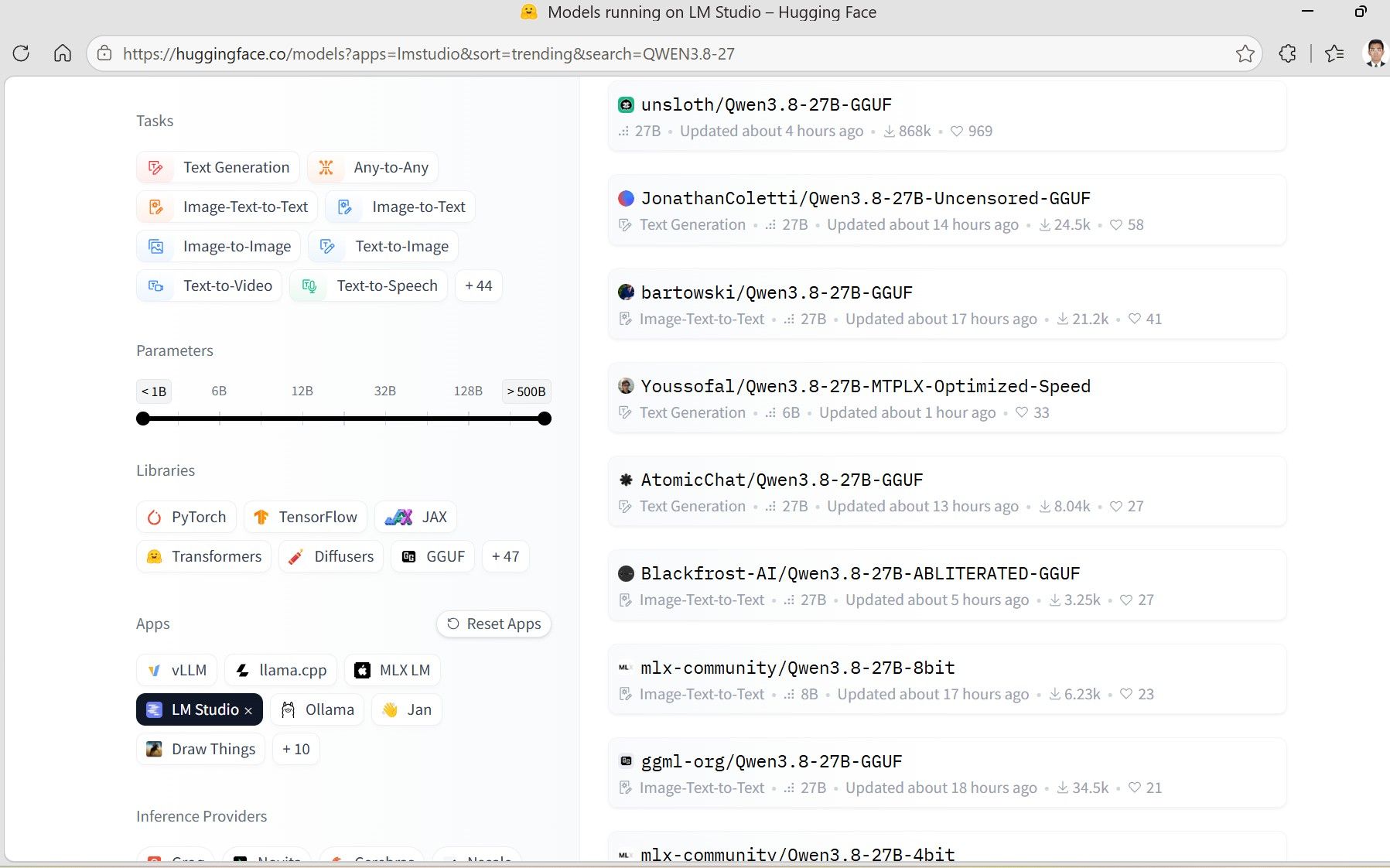Filter by Text-to-Video task
The height and width of the screenshot is (868, 1390).
click(x=210, y=285)
